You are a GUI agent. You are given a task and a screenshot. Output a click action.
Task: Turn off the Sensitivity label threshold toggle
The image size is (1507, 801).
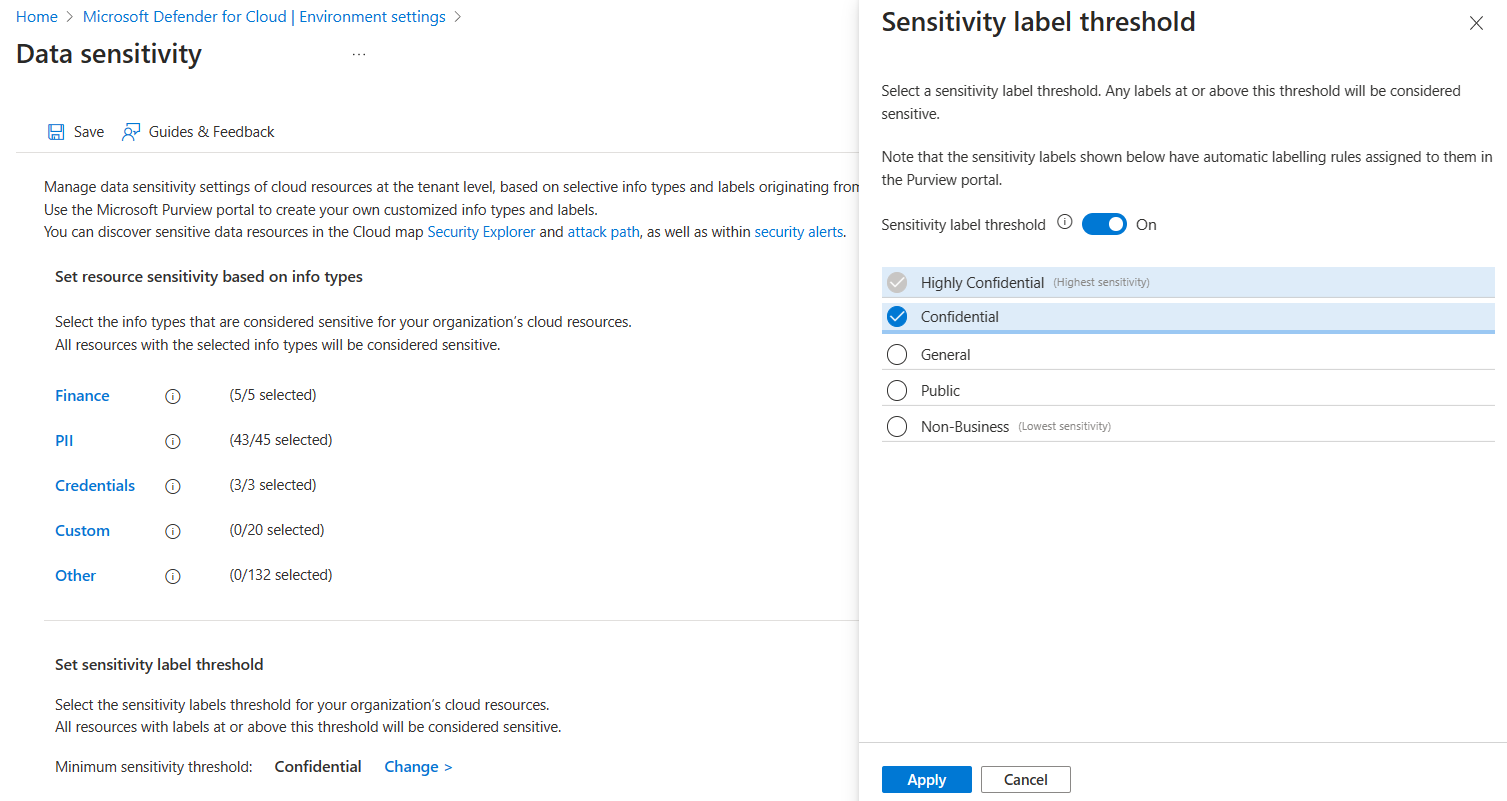pyautogui.click(x=1104, y=223)
